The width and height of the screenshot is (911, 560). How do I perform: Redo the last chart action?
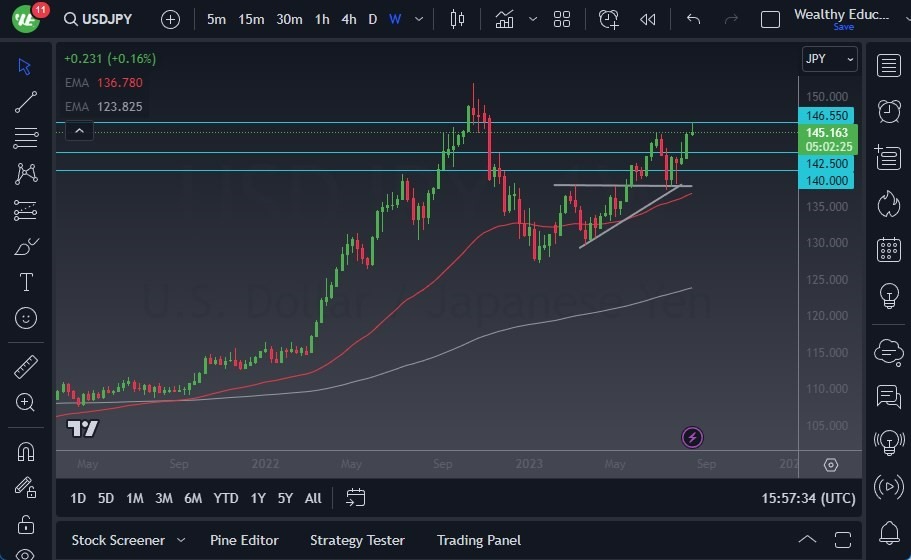pos(731,19)
